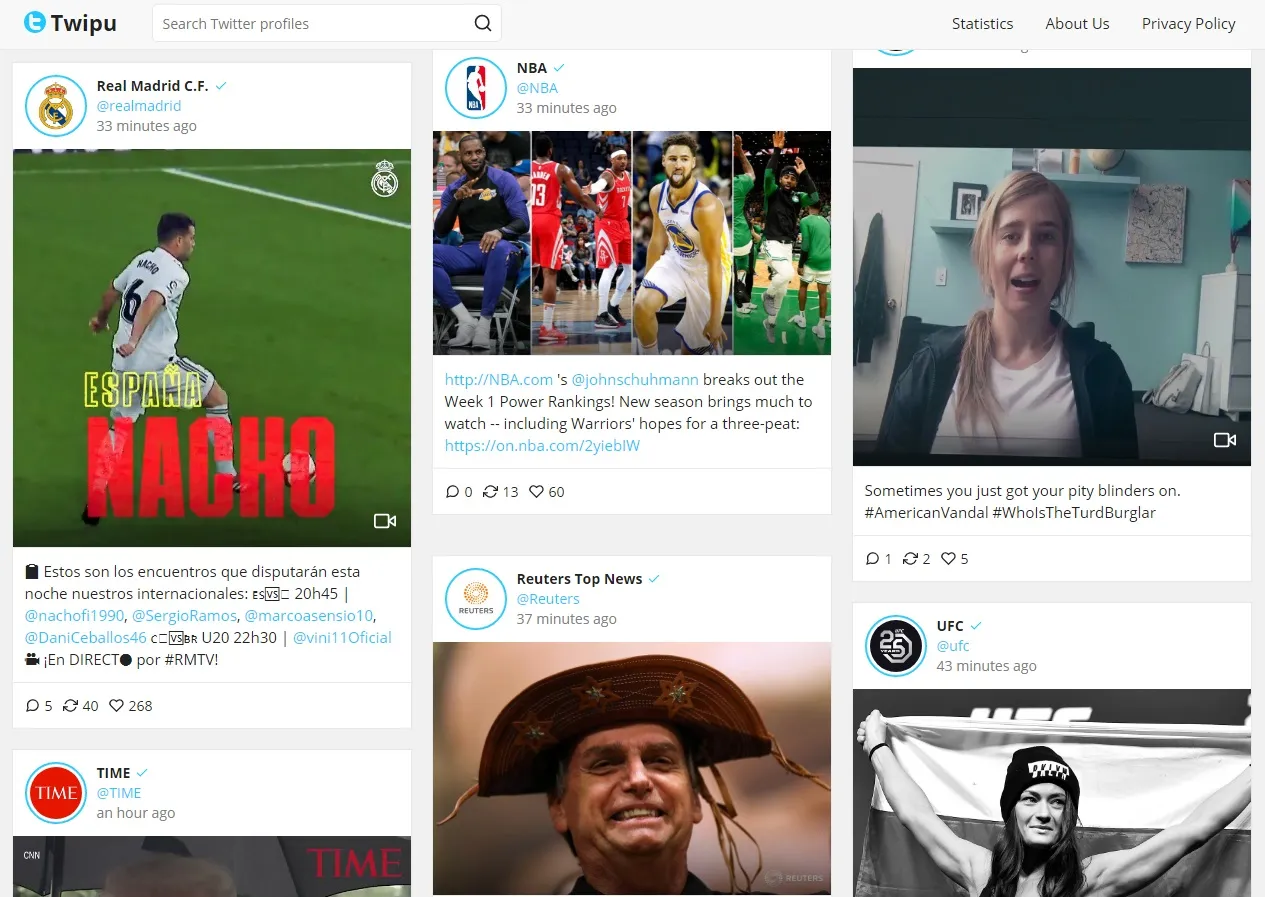Open the @realmadrid handle link

tap(139, 106)
